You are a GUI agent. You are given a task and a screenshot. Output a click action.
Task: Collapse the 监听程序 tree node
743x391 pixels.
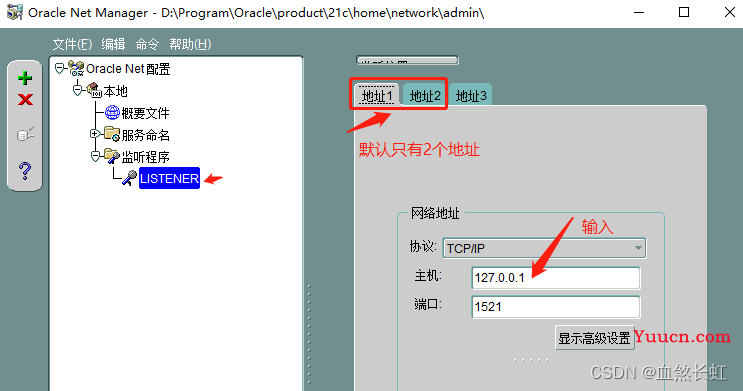95,156
